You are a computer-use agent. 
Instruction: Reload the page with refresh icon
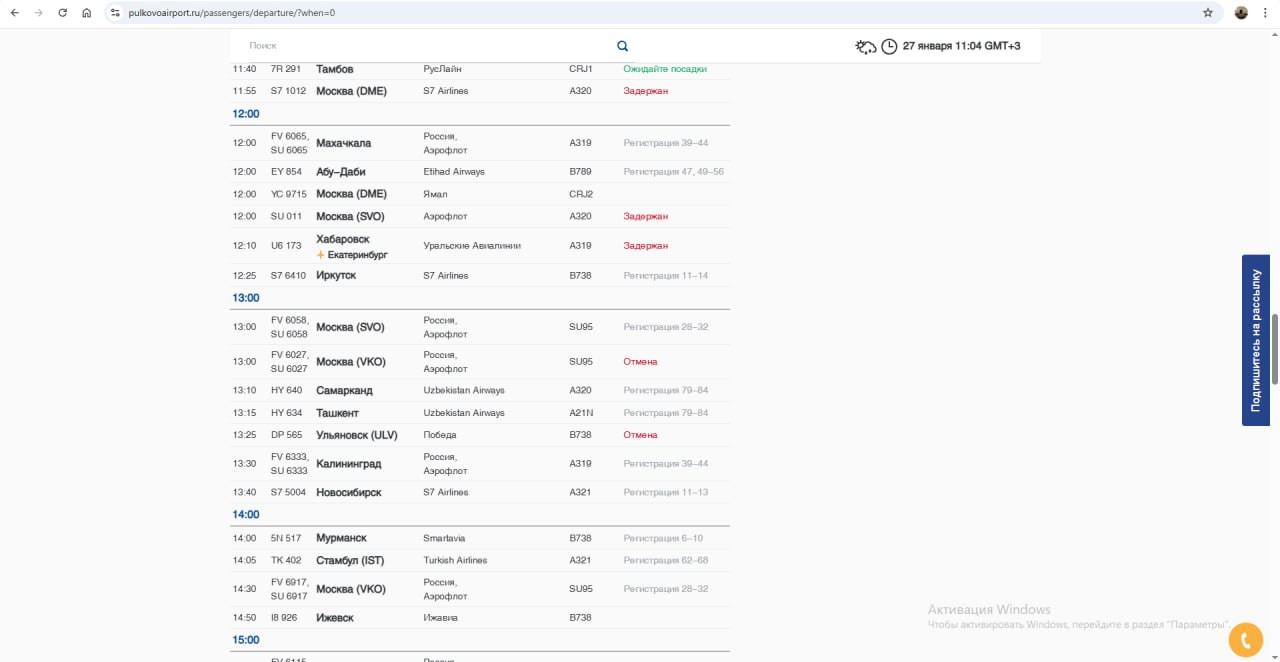[62, 13]
